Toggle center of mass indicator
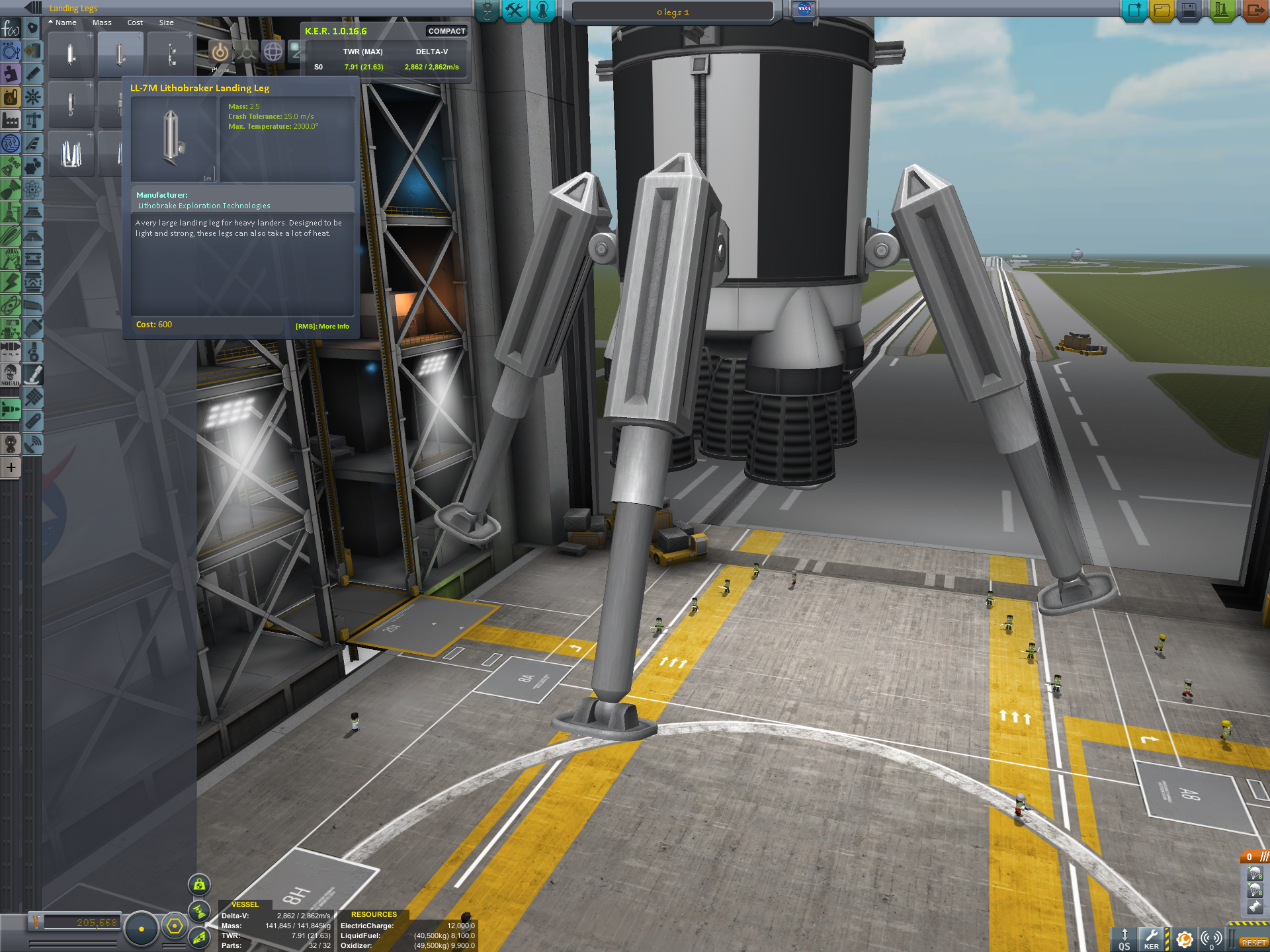 pyautogui.click(x=199, y=885)
